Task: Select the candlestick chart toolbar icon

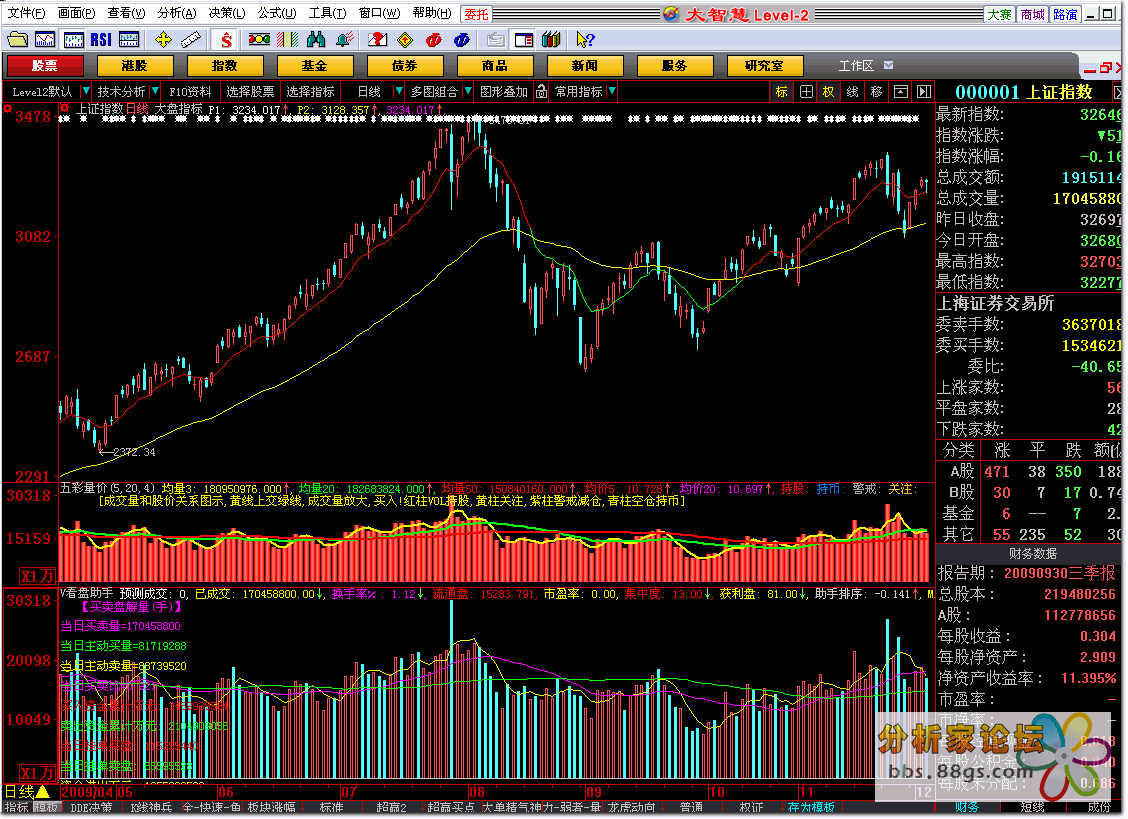Action: [73, 40]
